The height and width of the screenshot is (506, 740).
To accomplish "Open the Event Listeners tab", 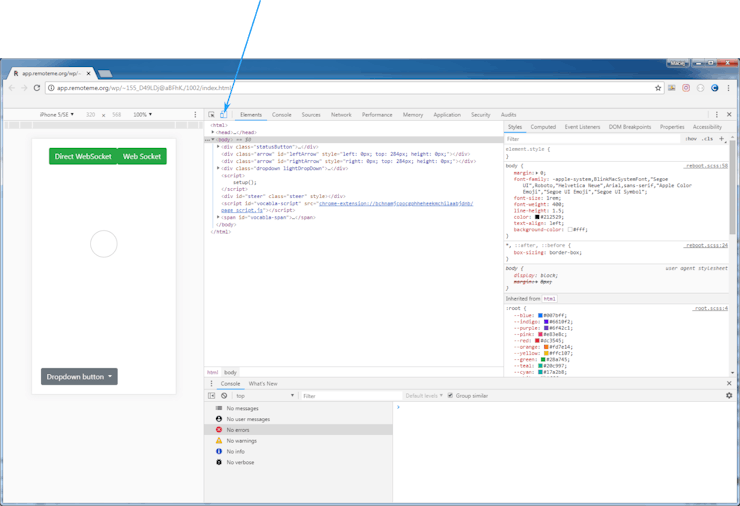I will pos(582,127).
